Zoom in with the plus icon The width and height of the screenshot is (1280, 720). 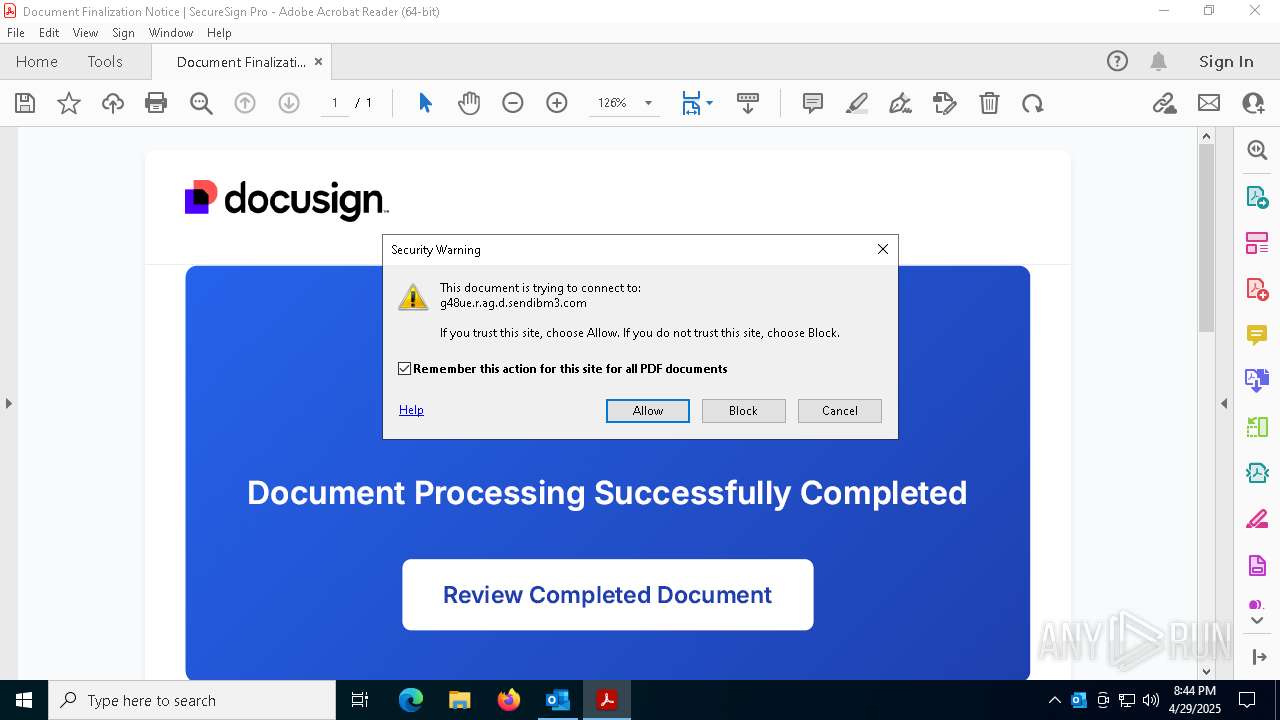pyautogui.click(x=557, y=103)
